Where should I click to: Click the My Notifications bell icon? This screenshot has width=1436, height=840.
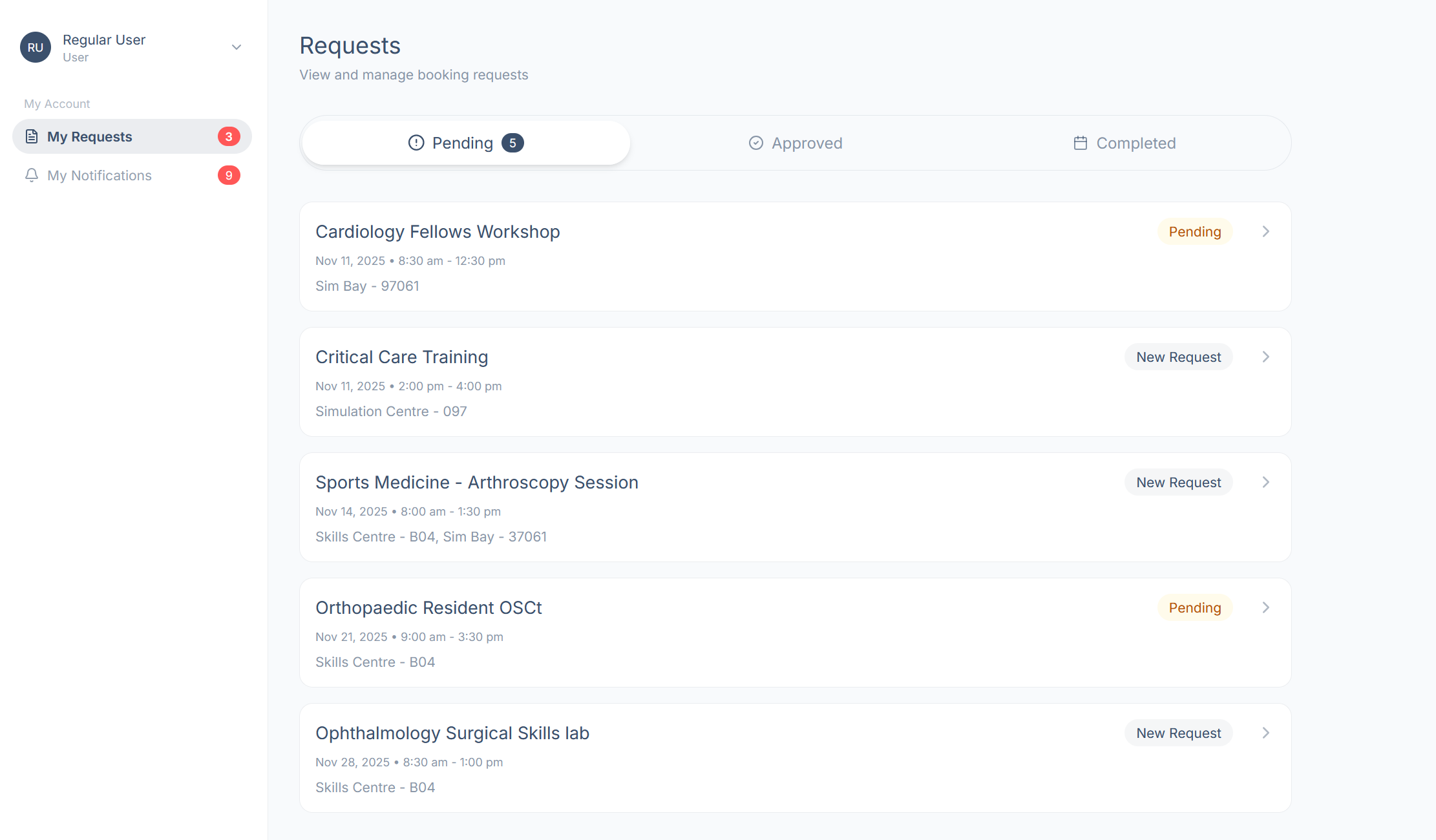[32, 175]
